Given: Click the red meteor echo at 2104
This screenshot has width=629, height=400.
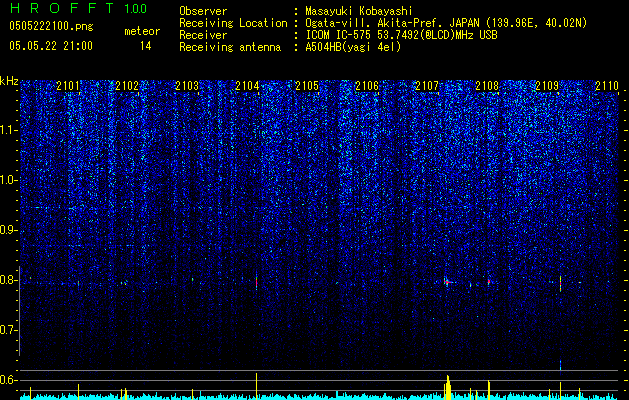Looking at the screenshot, I should point(256,282).
